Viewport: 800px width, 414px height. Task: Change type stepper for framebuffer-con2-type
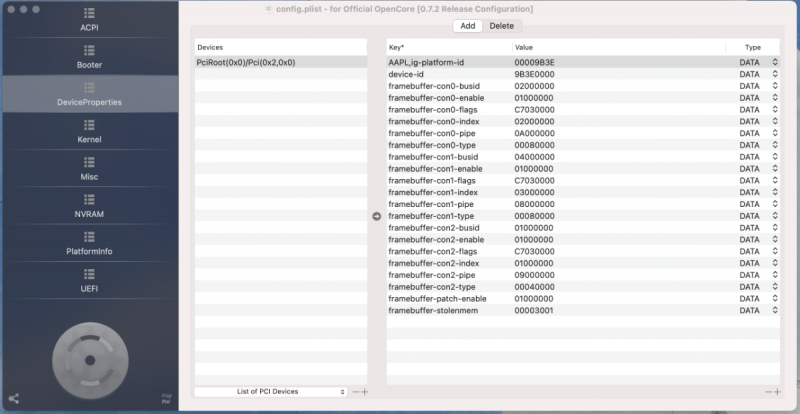tap(775, 287)
